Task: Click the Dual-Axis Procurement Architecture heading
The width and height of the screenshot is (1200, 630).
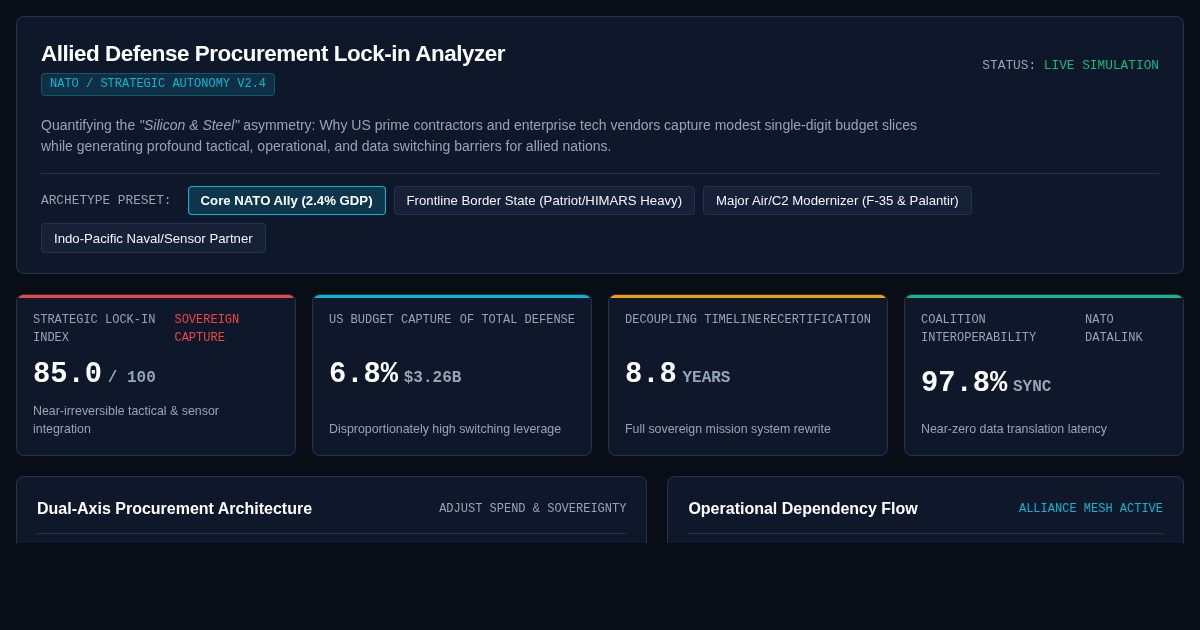Action: pyautogui.click(x=174, y=508)
